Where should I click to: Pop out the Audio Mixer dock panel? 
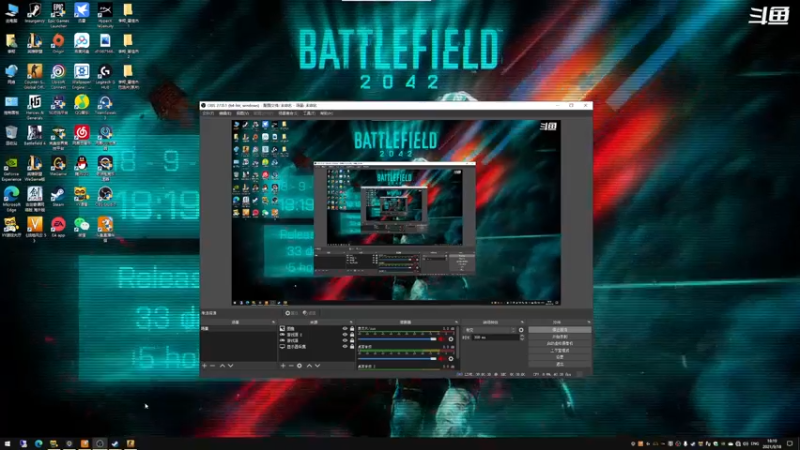[x=456, y=322]
